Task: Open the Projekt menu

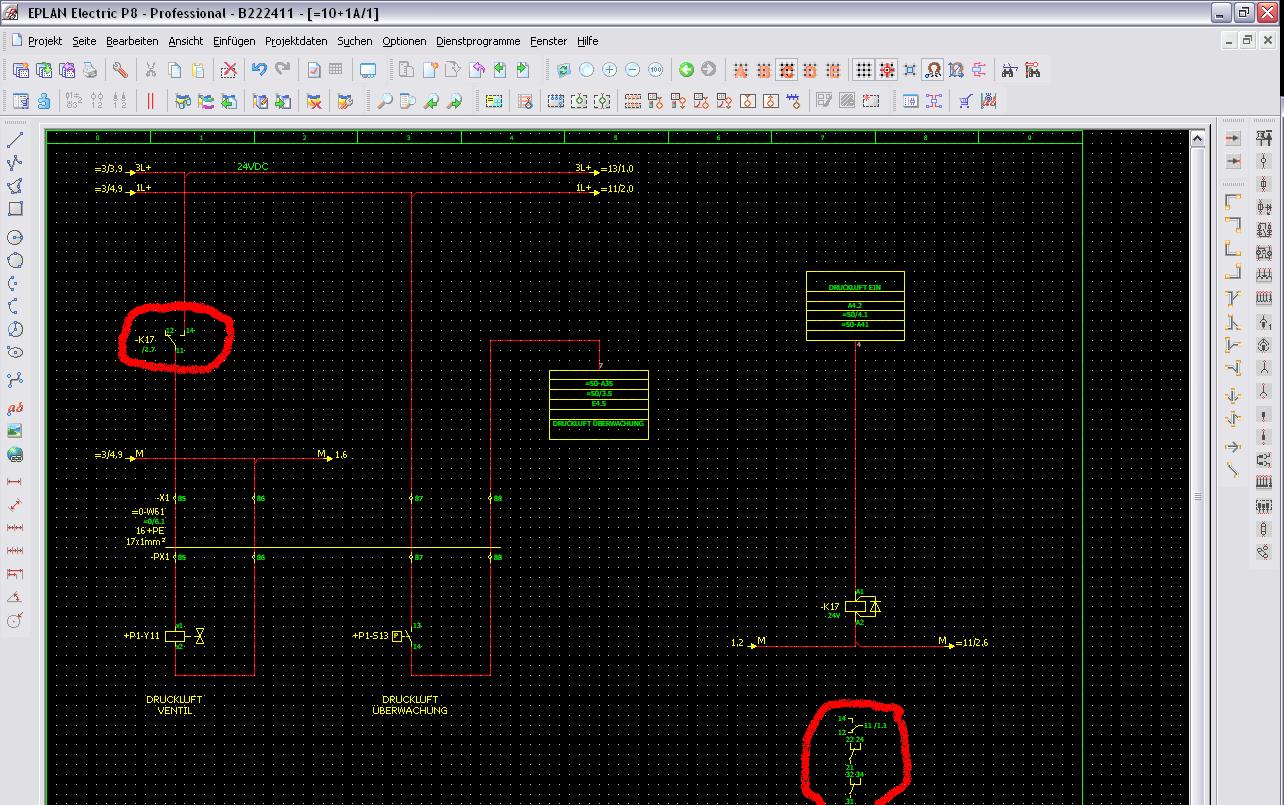Action: click(x=45, y=41)
